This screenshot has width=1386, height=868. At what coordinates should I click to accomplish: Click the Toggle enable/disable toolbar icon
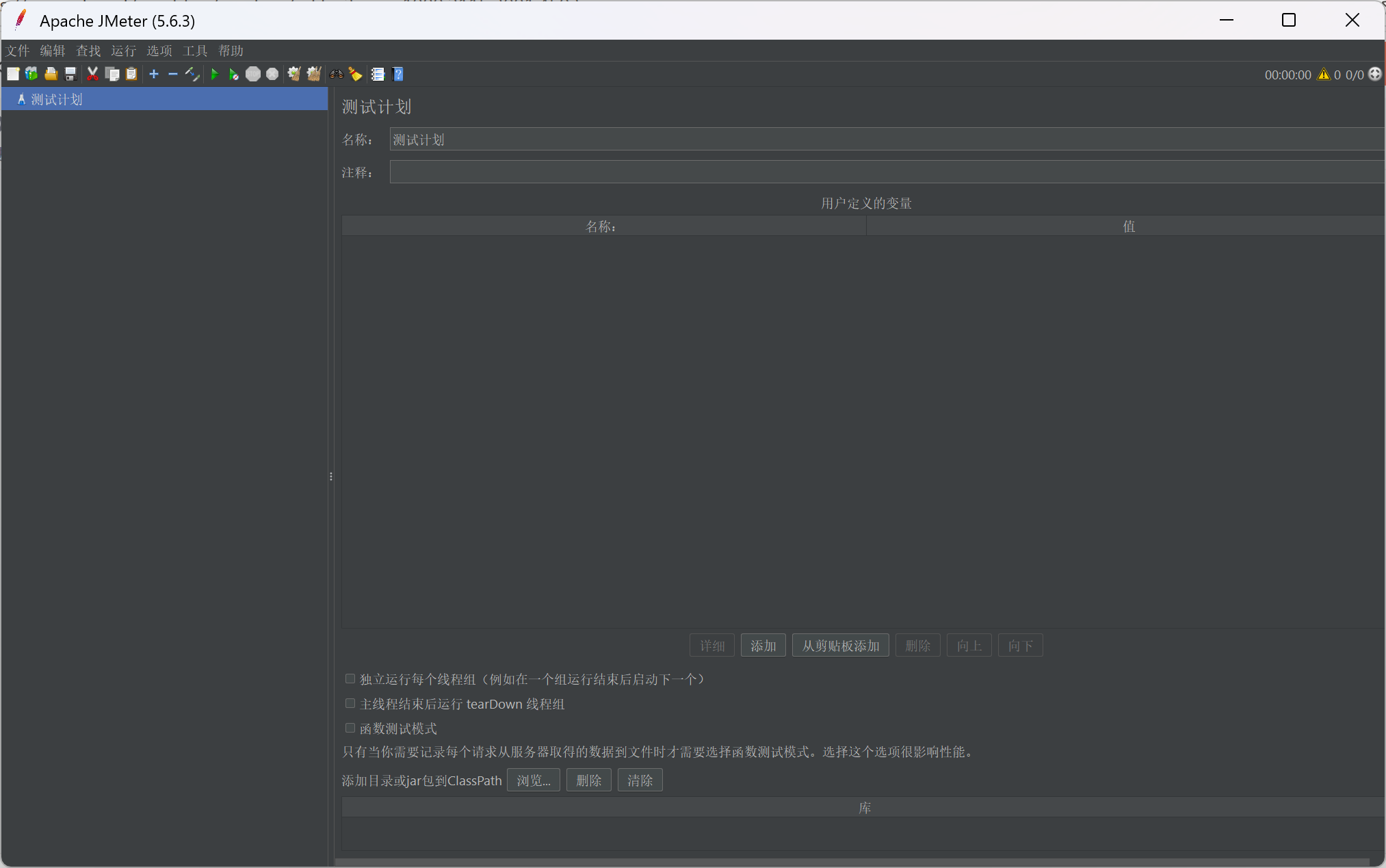pos(192,74)
